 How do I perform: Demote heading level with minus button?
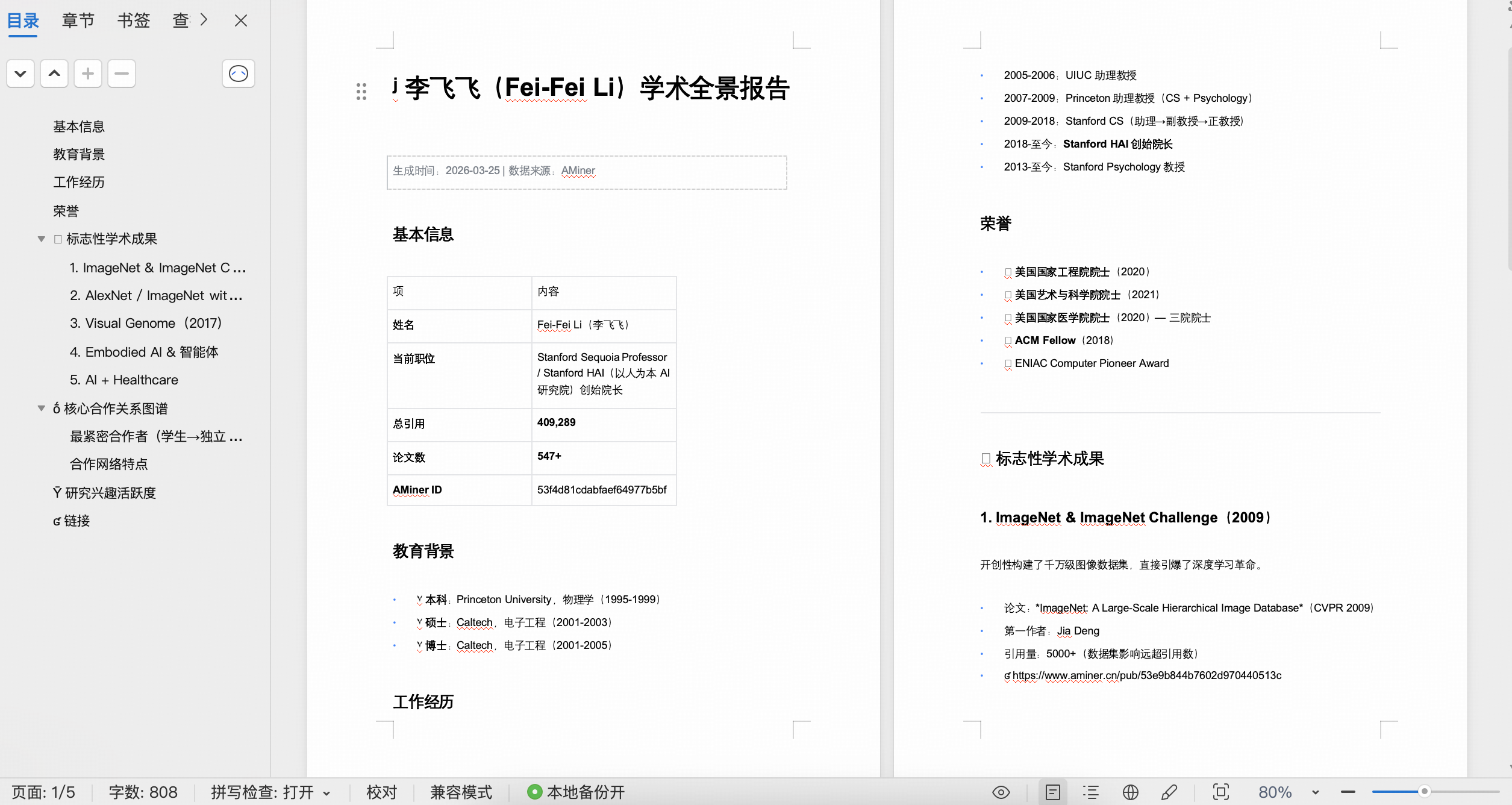point(122,74)
